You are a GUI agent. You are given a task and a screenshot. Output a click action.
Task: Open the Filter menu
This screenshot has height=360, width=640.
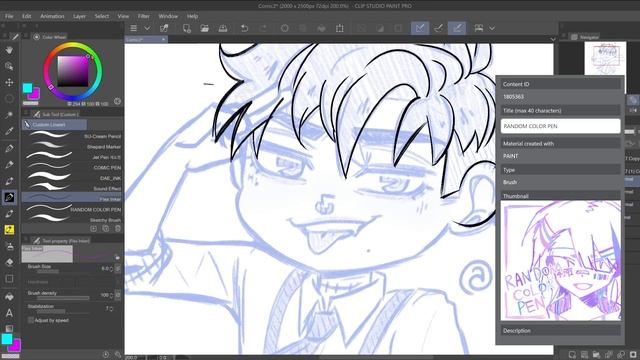[x=144, y=16]
